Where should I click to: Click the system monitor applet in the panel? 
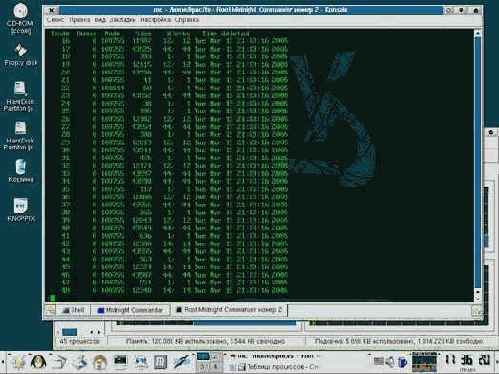(x=424, y=362)
